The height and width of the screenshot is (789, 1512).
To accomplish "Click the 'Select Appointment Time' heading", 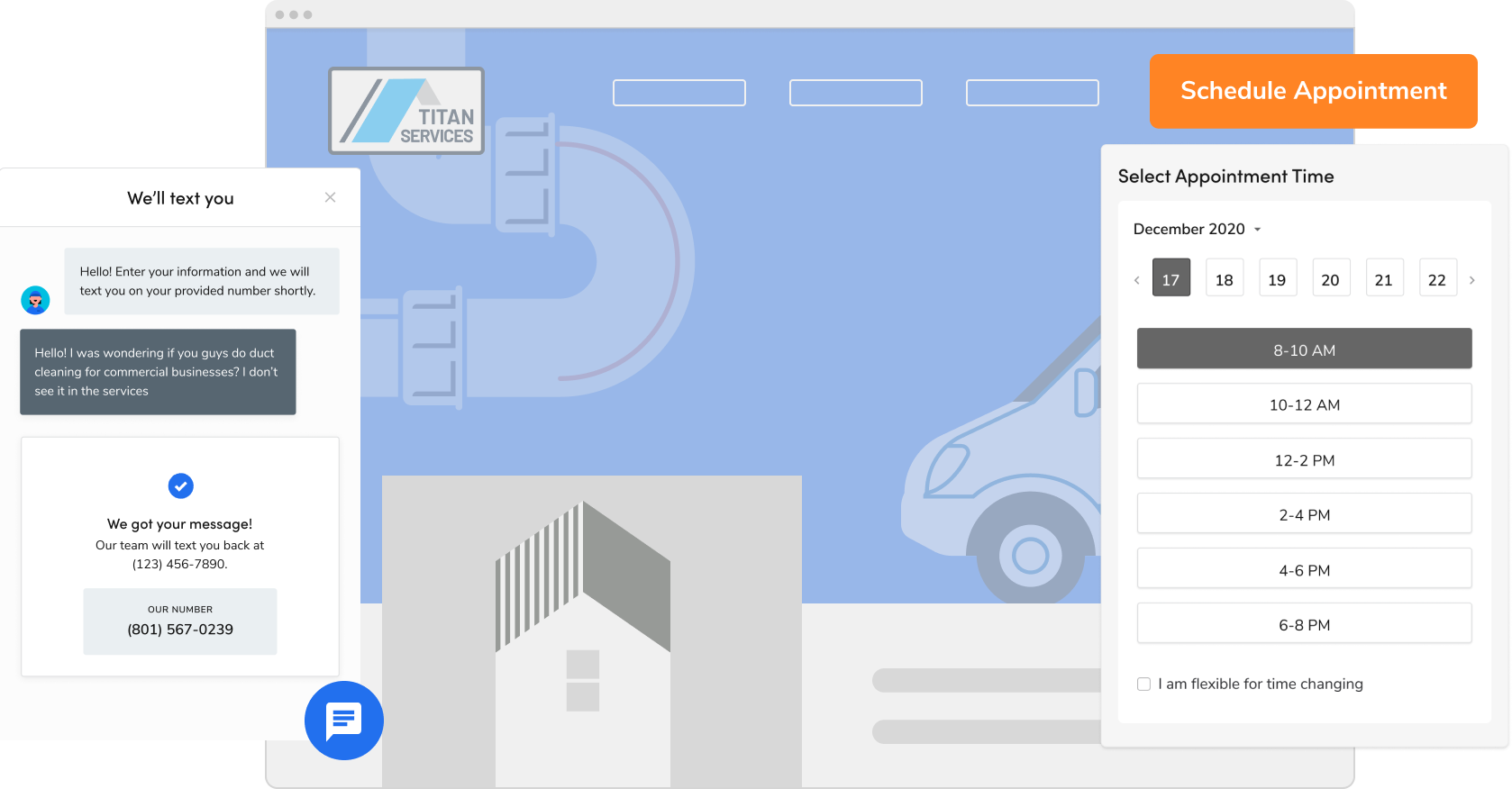I will [1225, 177].
